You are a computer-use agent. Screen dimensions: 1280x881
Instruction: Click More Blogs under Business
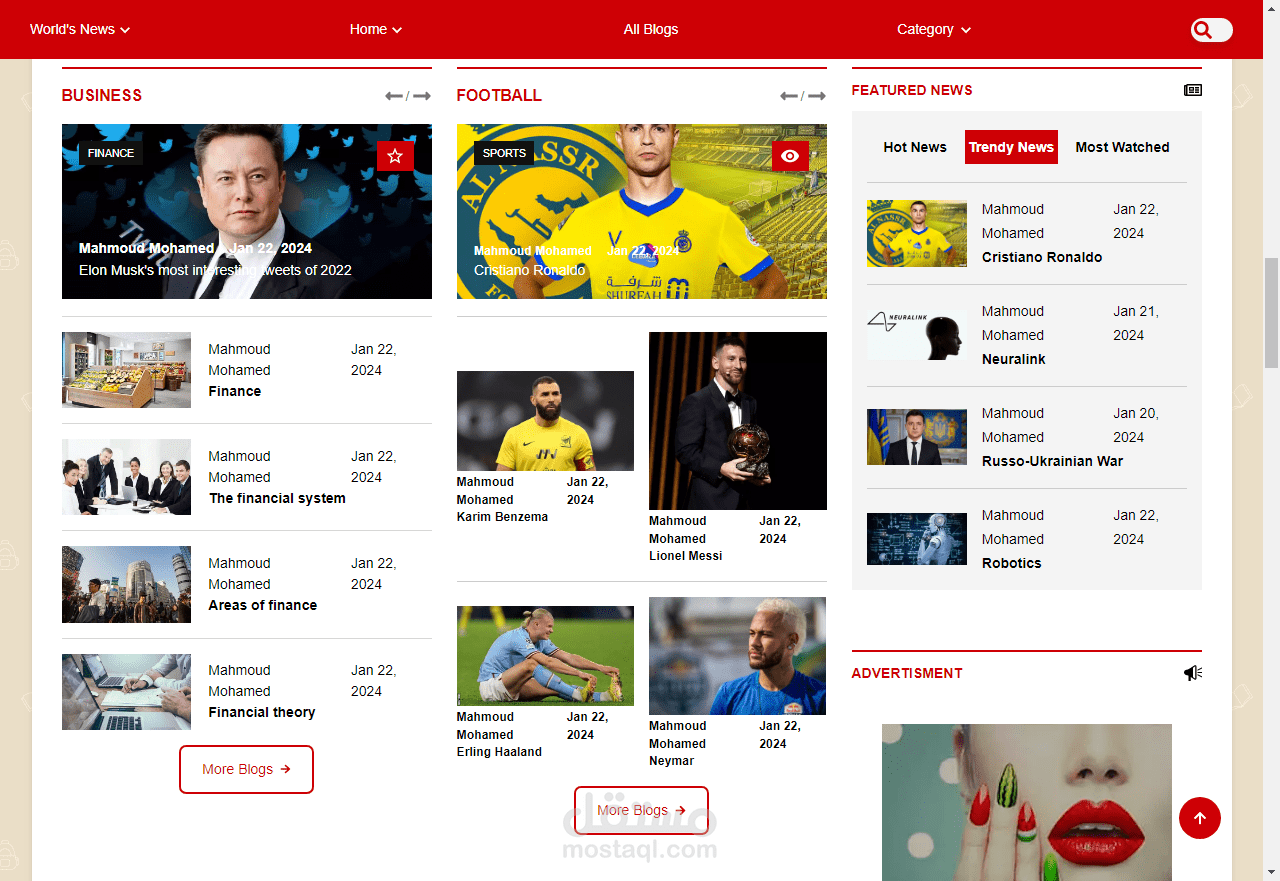pos(246,769)
